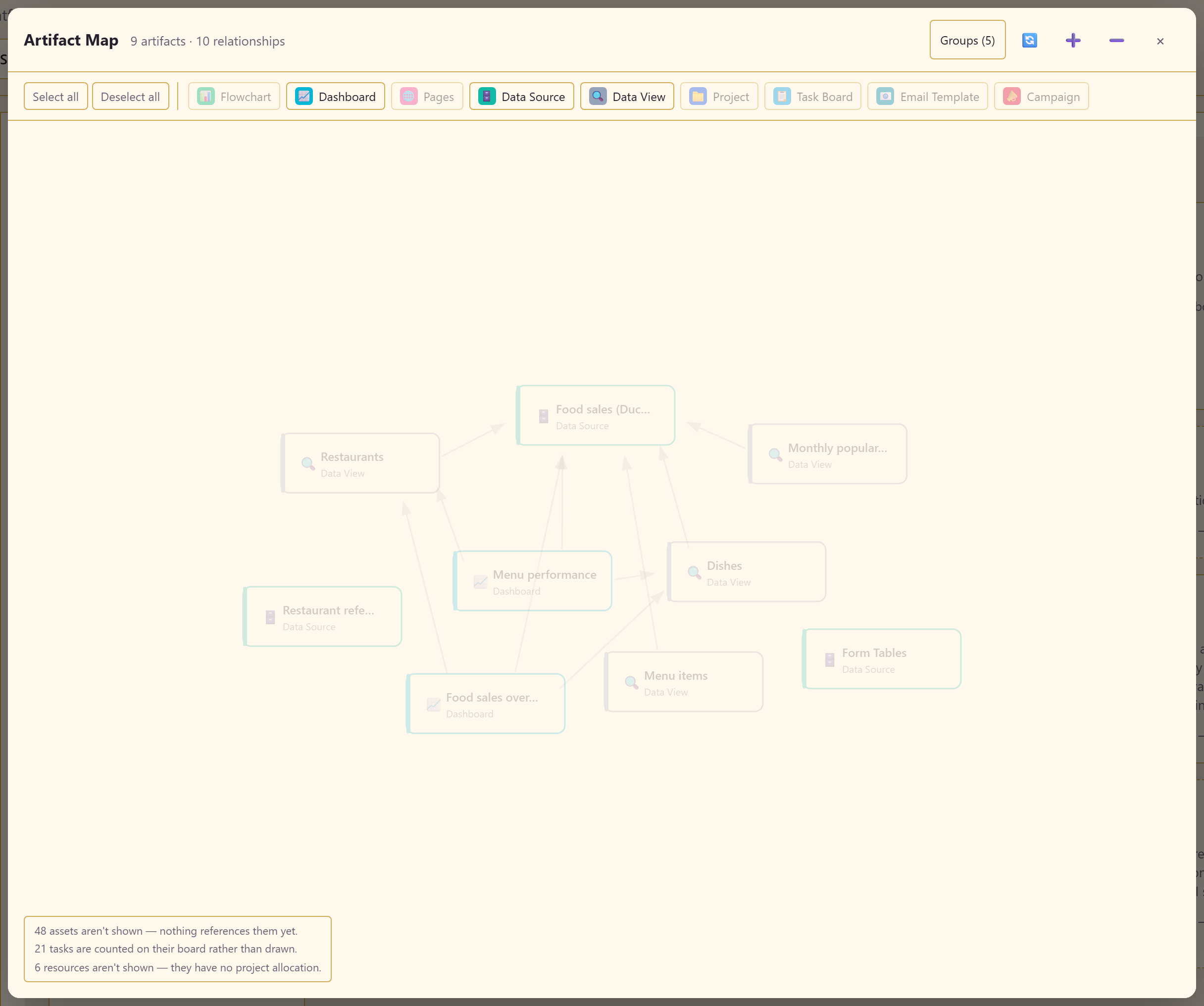The height and width of the screenshot is (1006, 1204).
Task: Click the chart icon on Menu performance node
Action: [x=480, y=581]
